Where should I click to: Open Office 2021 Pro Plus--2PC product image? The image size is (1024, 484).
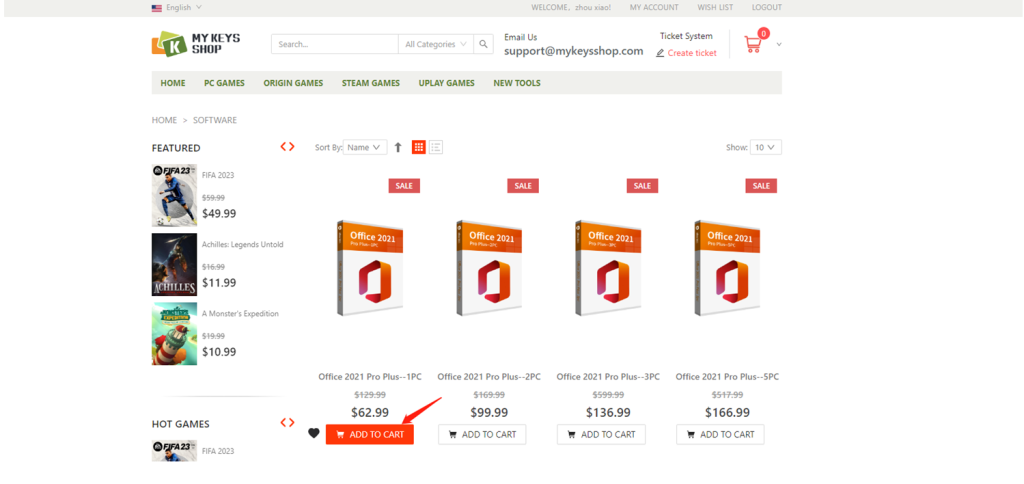click(x=488, y=269)
